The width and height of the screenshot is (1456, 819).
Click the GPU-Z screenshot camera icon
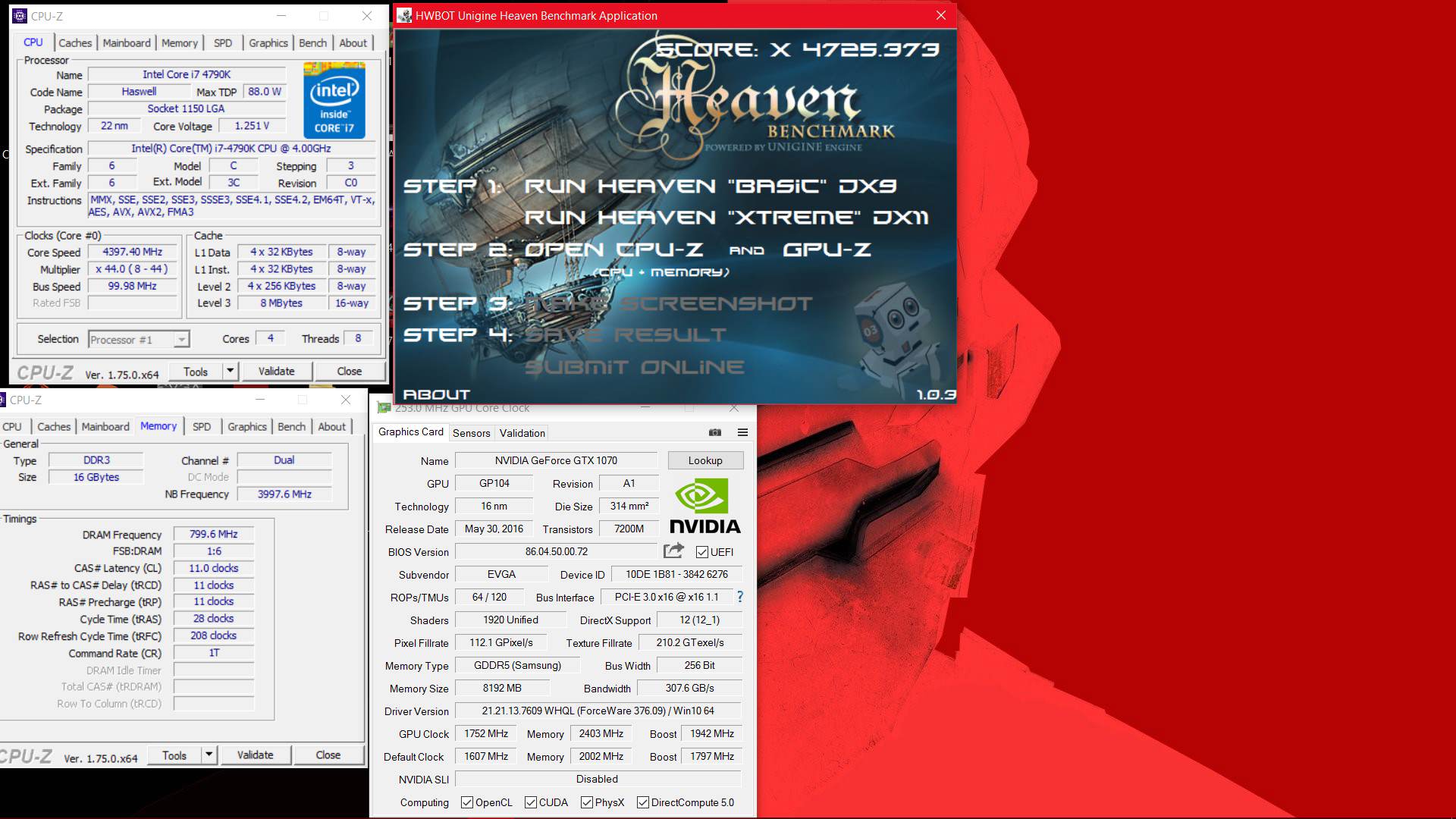tap(714, 432)
